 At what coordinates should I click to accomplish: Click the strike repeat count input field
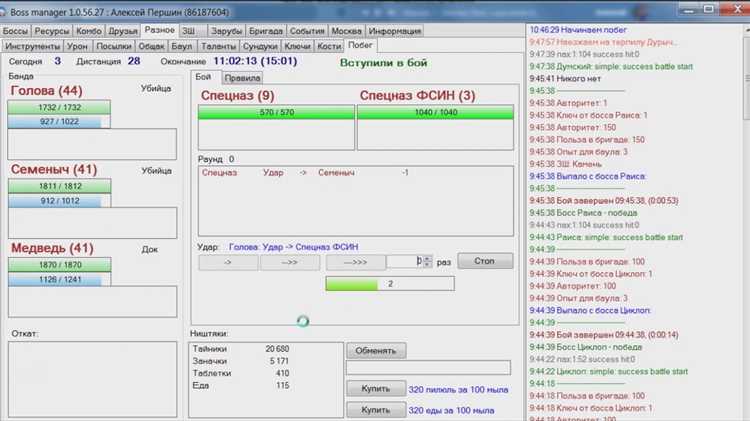coord(404,261)
